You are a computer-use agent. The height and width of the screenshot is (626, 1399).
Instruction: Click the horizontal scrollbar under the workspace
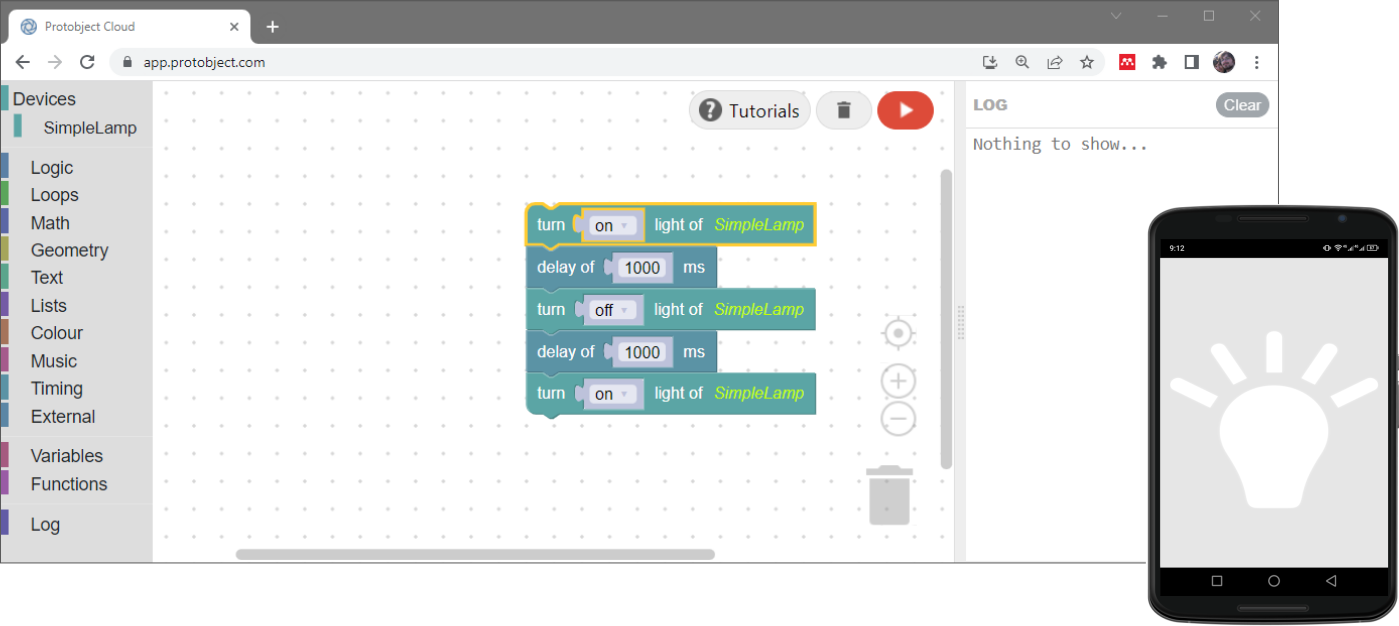pos(475,554)
